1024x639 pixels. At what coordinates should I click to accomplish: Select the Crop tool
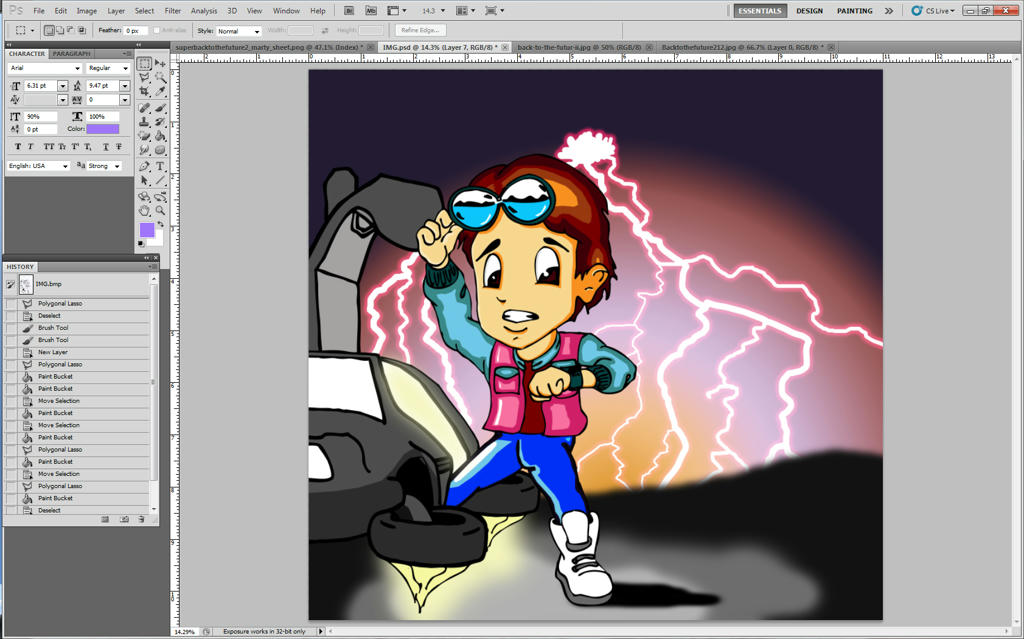(145, 92)
